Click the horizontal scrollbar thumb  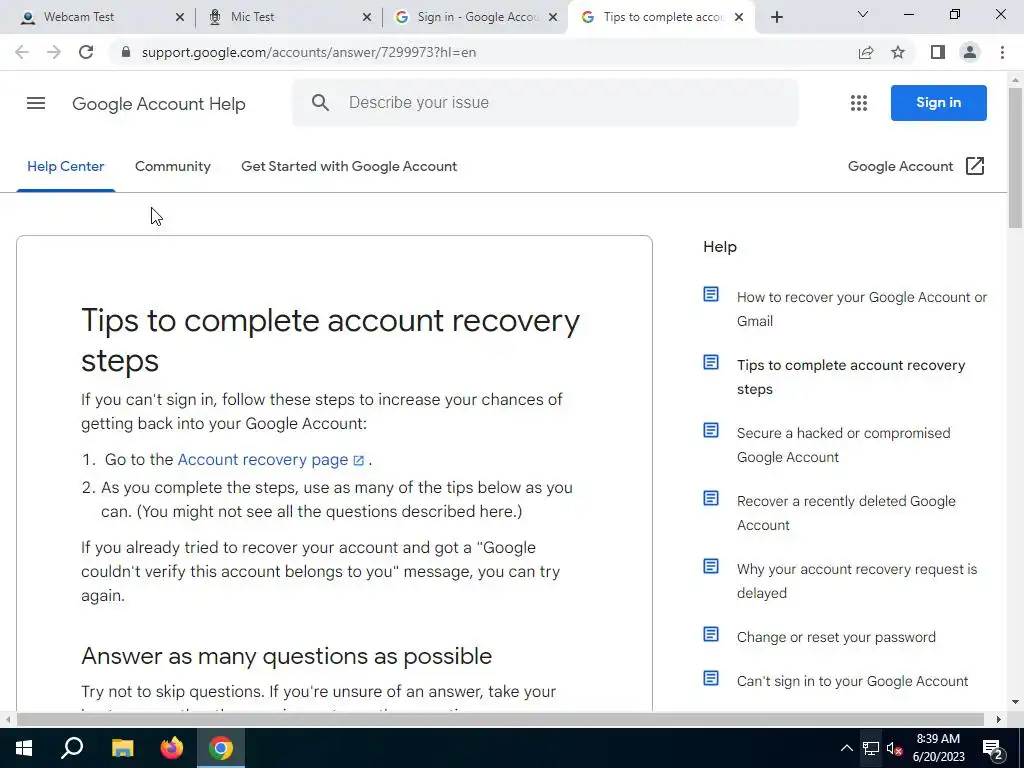500,720
